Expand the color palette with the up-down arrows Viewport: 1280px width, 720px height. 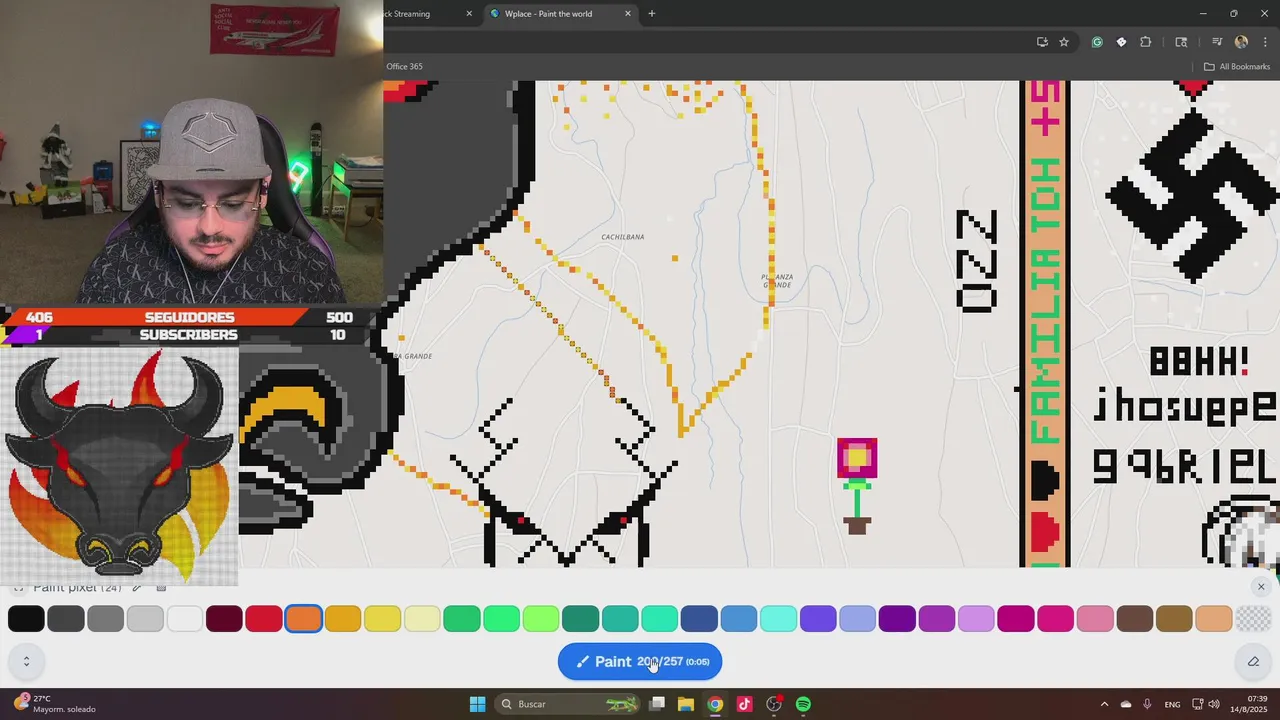pos(26,661)
